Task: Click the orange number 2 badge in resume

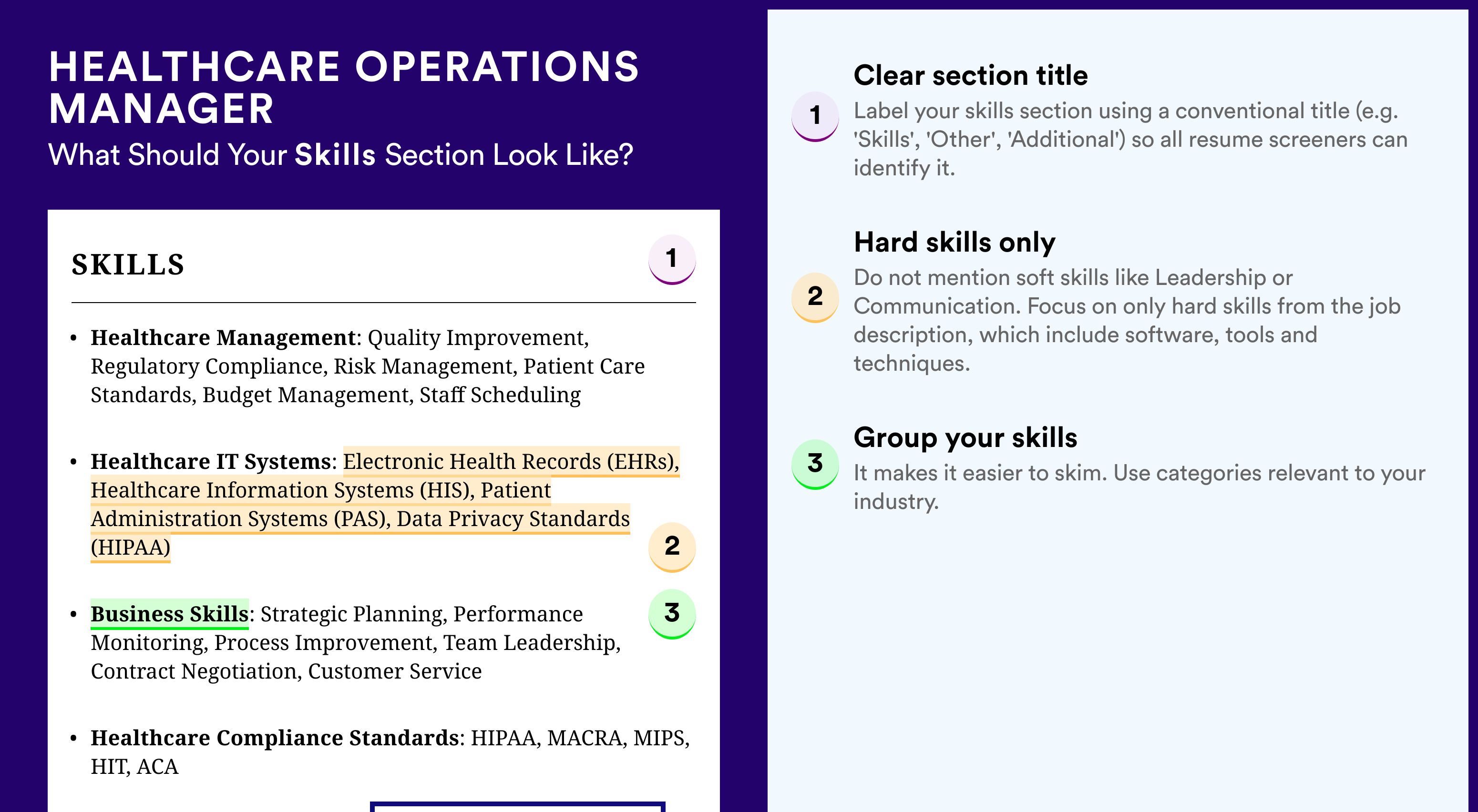Action: coord(672,547)
